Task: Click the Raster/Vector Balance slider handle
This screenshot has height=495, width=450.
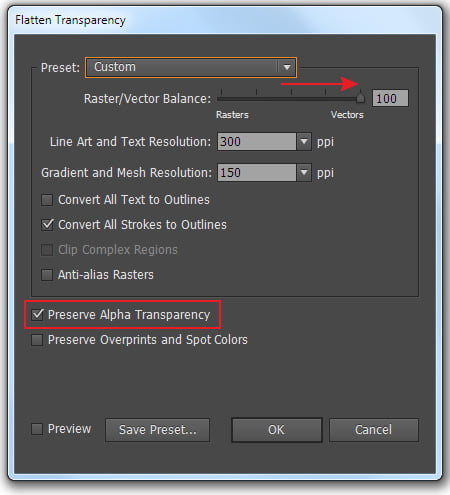Action: (x=360, y=98)
